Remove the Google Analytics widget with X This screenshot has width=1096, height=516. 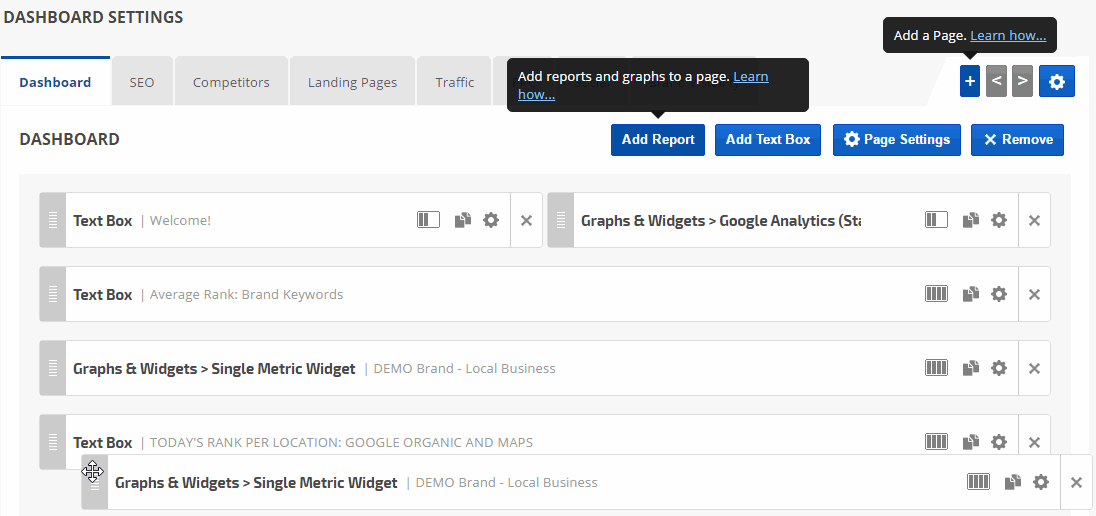(1034, 220)
